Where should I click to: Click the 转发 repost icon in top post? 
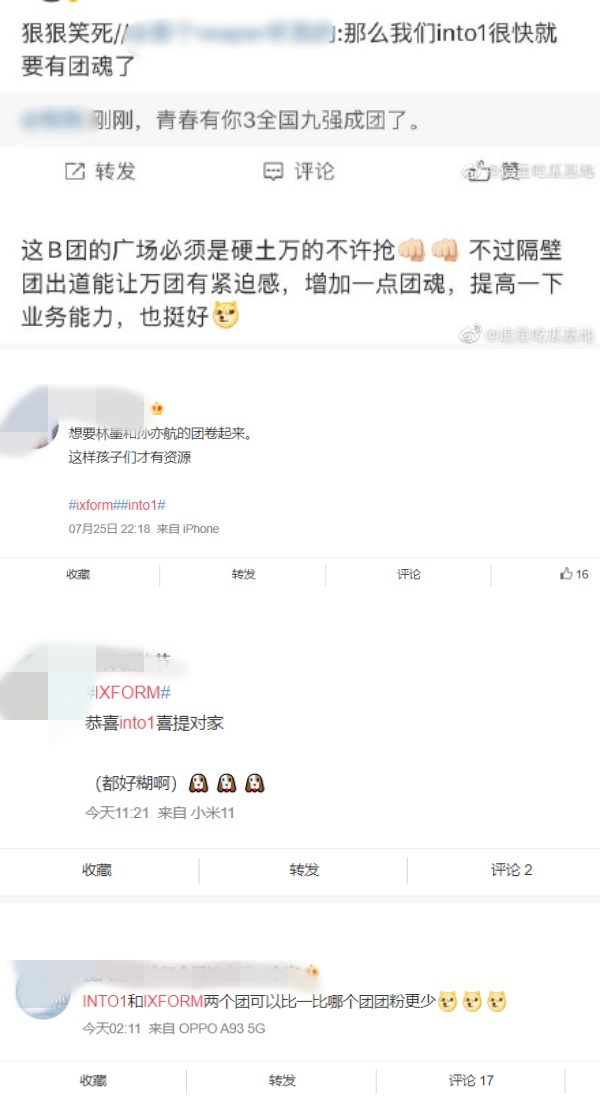(x=74, y=171)
